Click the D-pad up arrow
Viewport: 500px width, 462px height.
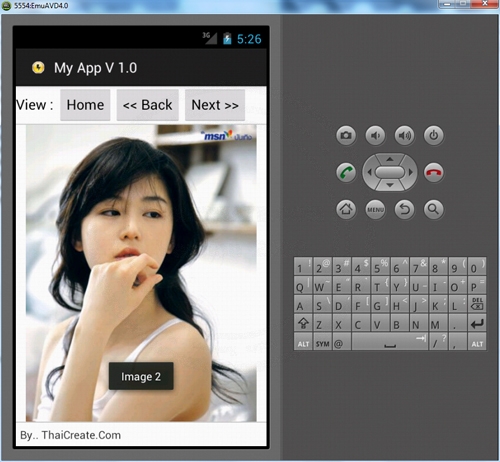pyautogui.click(x=390, y=159)
